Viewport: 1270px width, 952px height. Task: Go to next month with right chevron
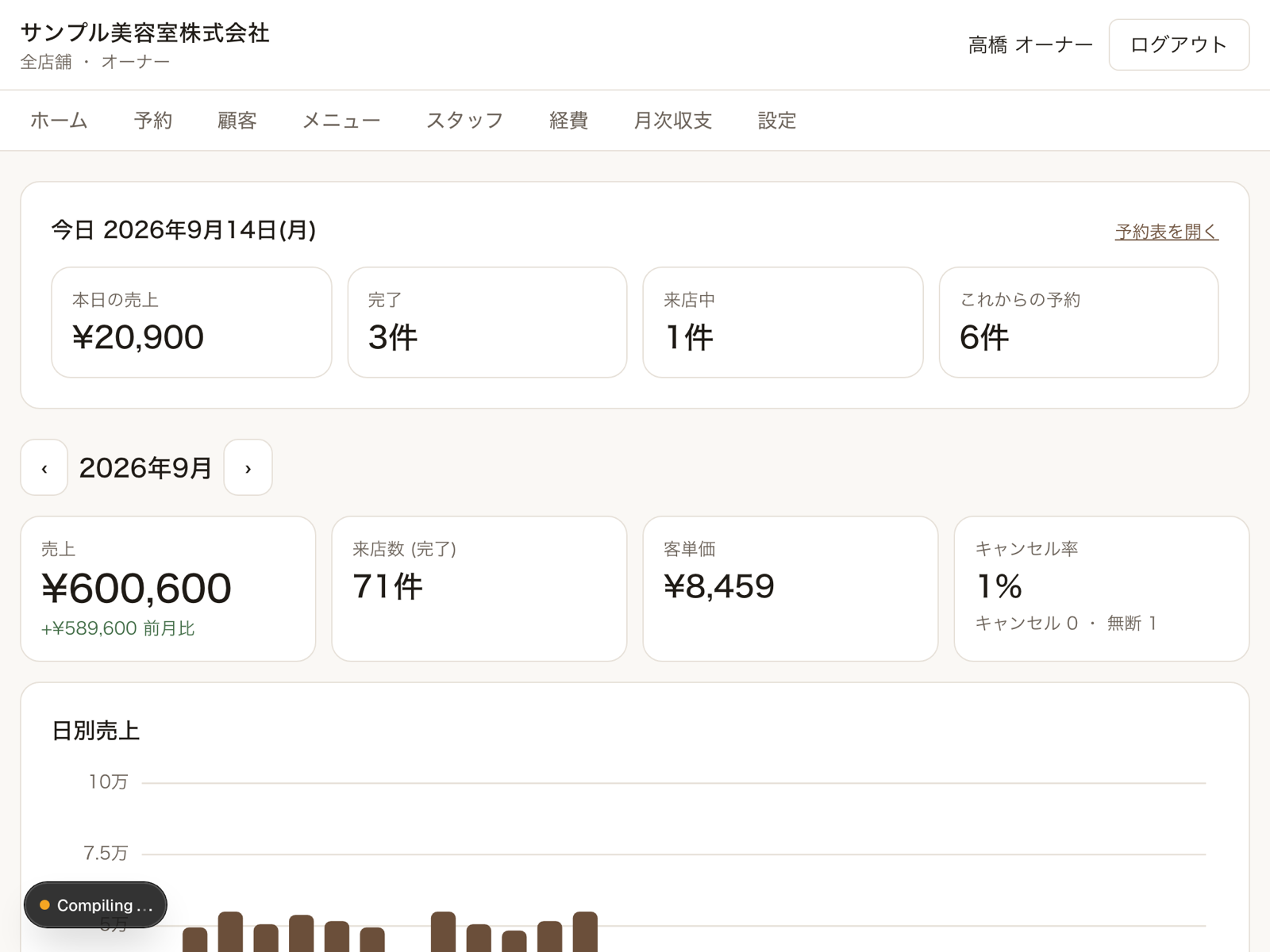tap(248, 468)
